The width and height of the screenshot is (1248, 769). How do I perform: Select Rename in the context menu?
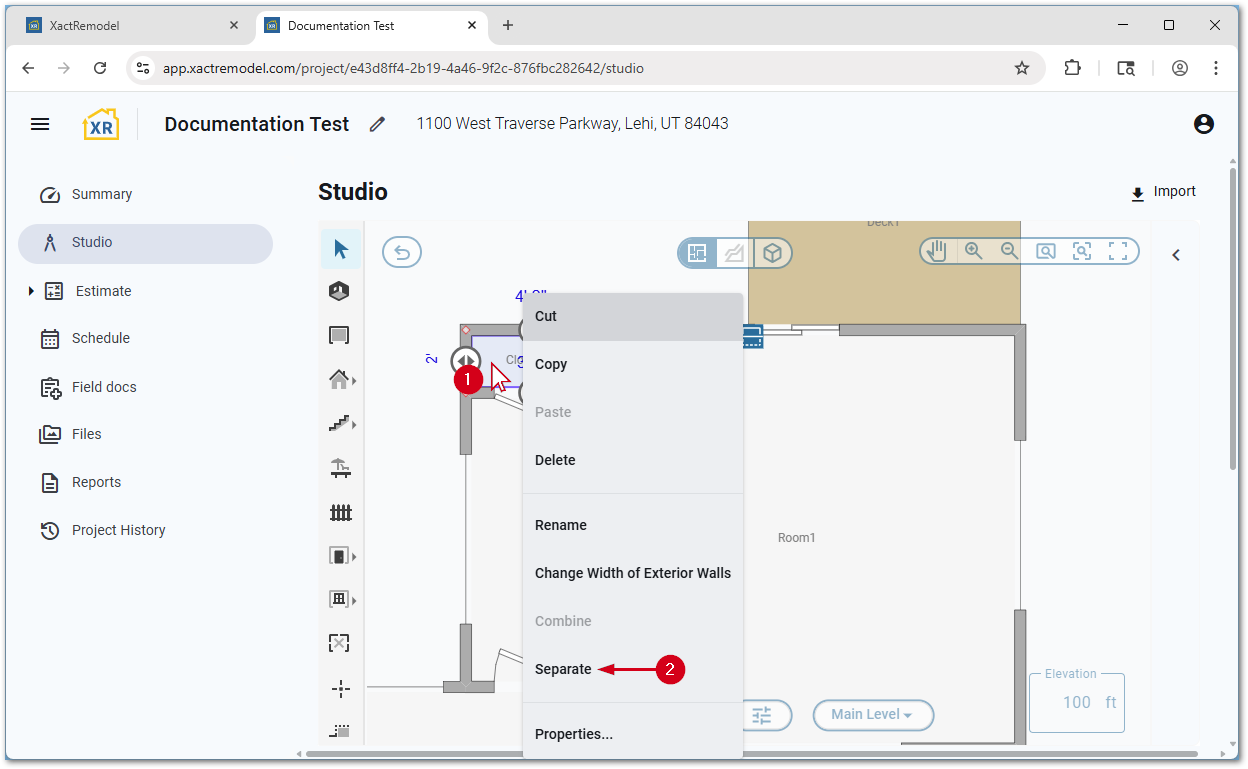[561, 525]
